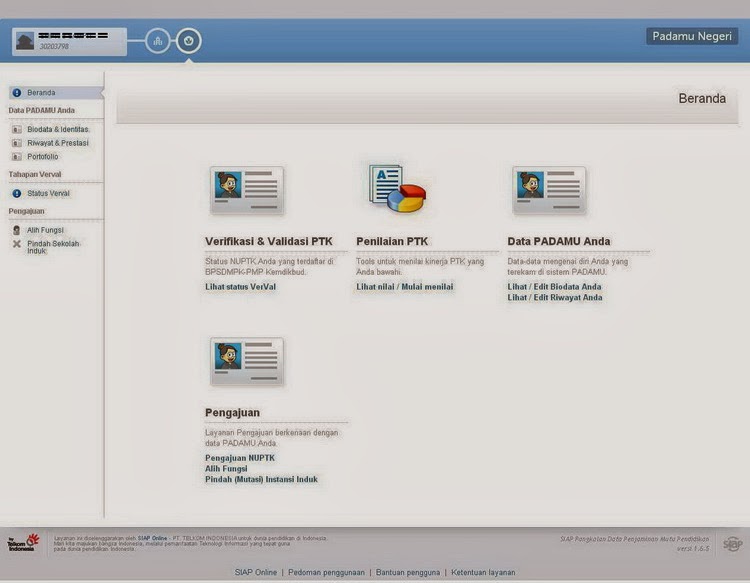Click the SIAP logo in footer corner
The height and width of the screenshot is (583, 750).
732,544
